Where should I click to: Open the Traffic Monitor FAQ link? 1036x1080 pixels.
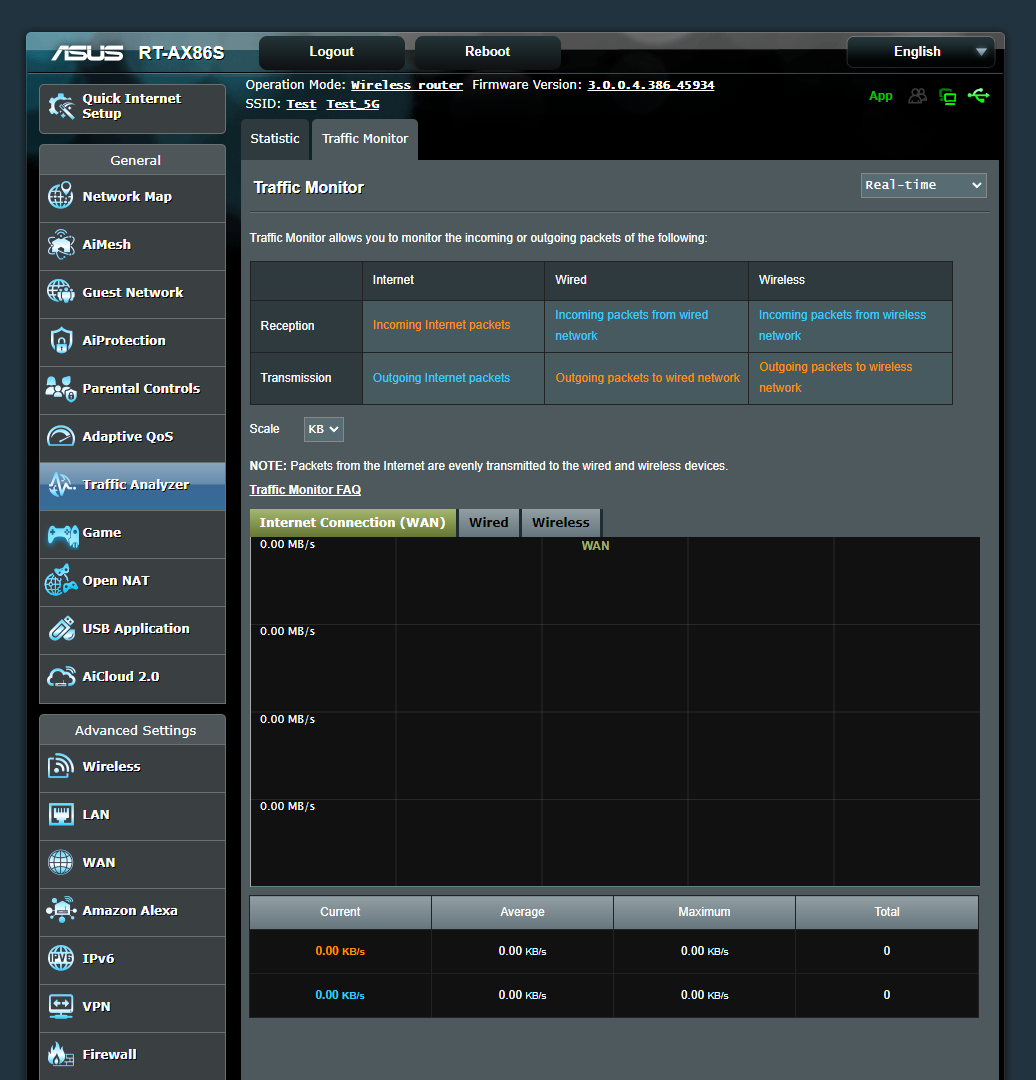pyautogui.click(x=305, y=489)
